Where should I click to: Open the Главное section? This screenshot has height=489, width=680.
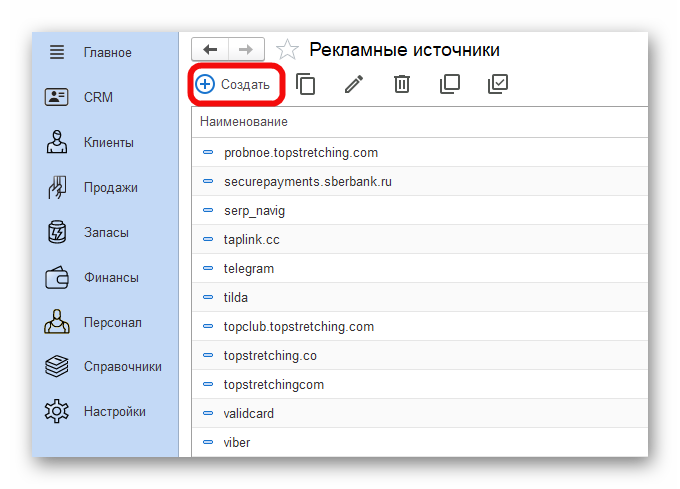(108, 52)
